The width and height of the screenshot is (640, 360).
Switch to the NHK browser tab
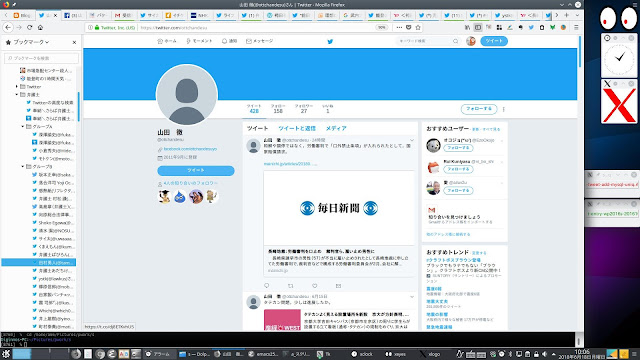pos(199,15)
